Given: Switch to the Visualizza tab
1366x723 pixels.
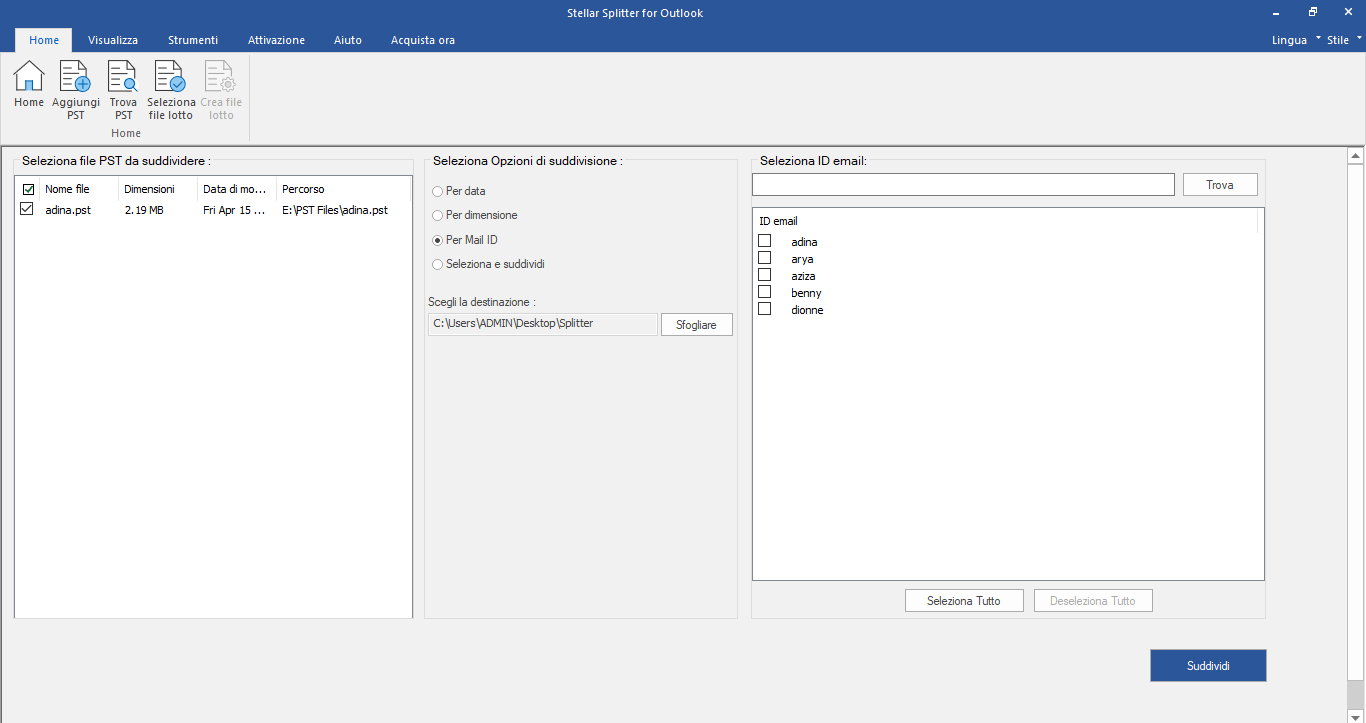Looking at the screenshot, I should click(113, 40).
